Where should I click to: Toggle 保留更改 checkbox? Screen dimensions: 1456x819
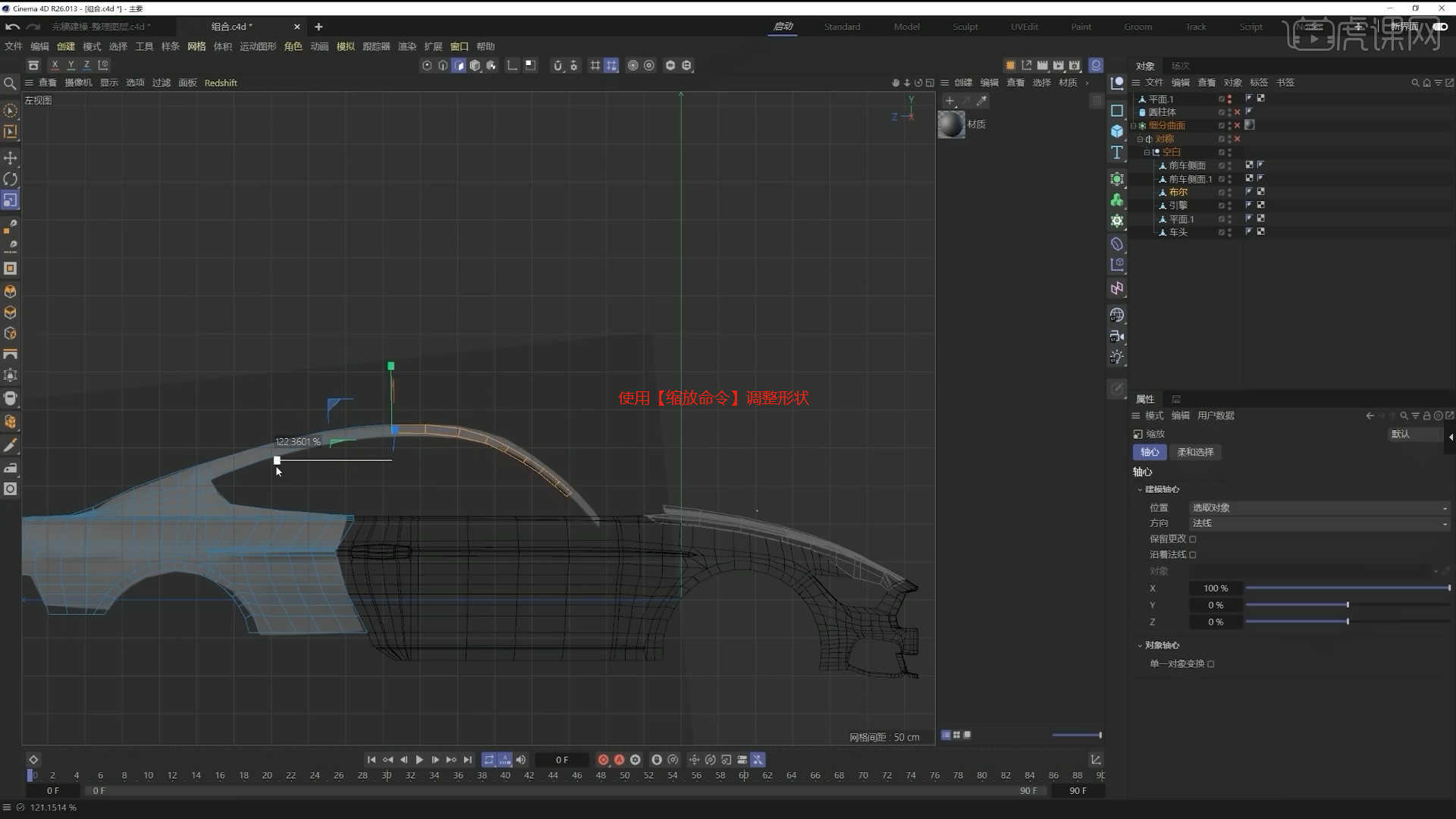tap(1193, 539)
